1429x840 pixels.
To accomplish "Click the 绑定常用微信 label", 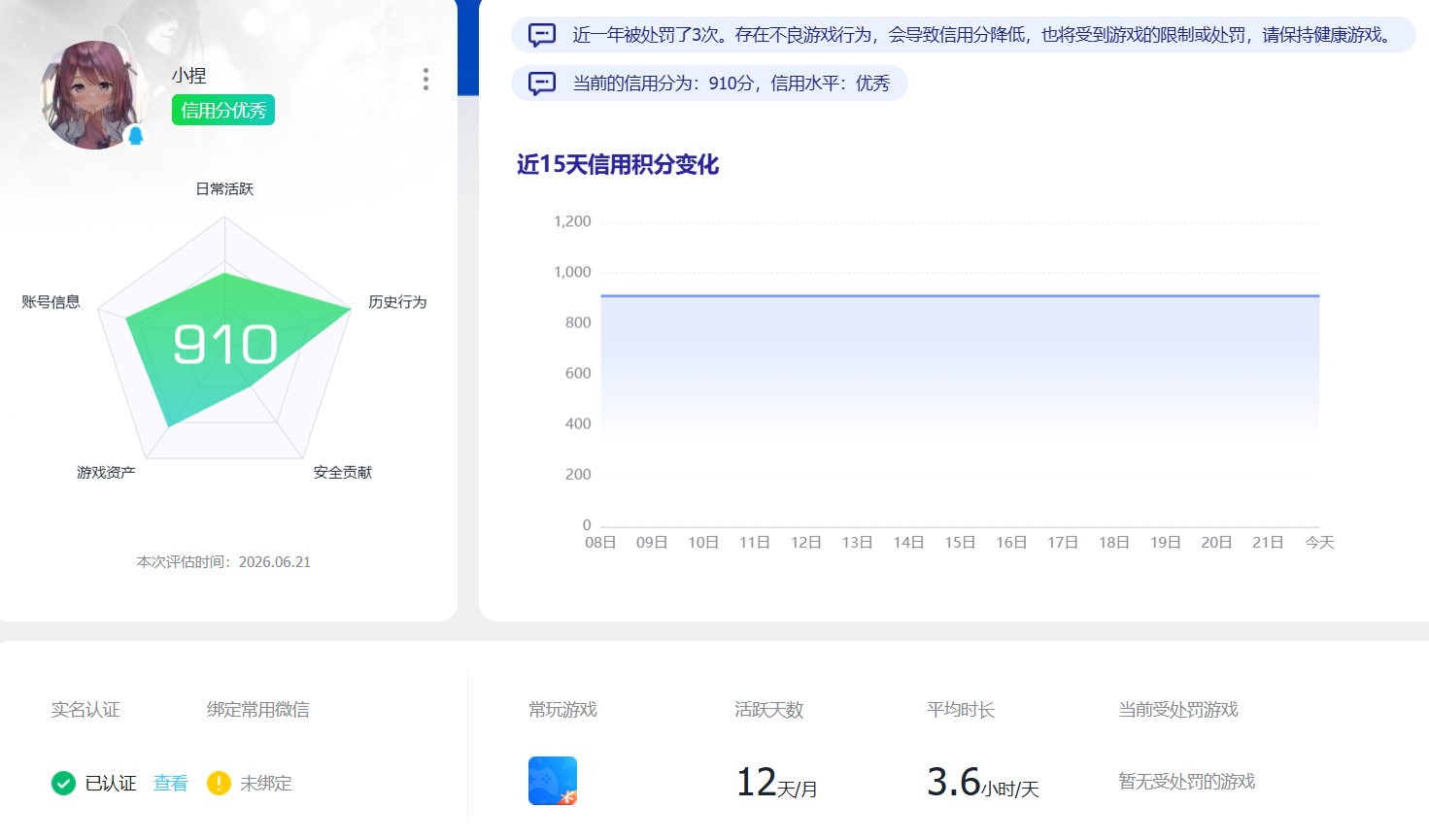I will click(x=258, y=710).
